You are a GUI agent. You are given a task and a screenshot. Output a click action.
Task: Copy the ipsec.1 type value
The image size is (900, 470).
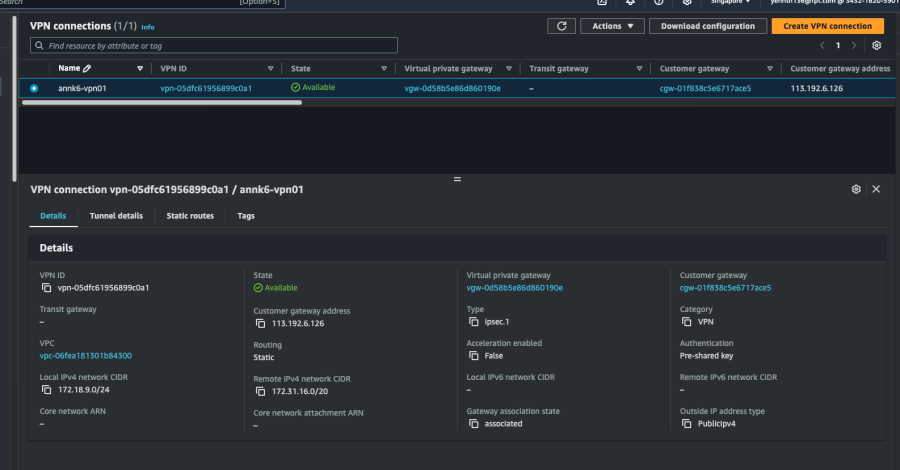click(473, 322)
